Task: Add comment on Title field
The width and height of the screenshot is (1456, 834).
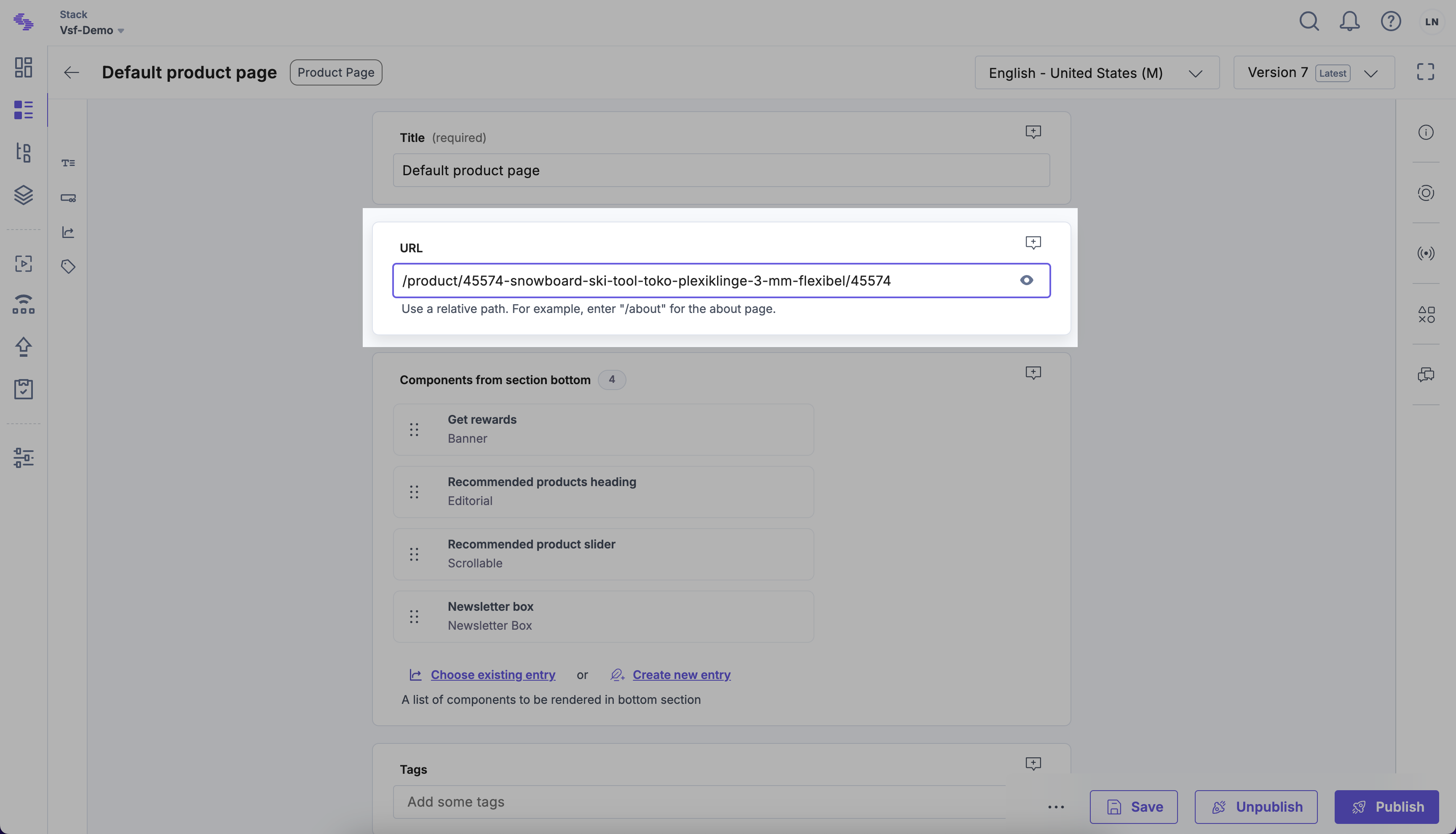Action: click(1033, 132)
